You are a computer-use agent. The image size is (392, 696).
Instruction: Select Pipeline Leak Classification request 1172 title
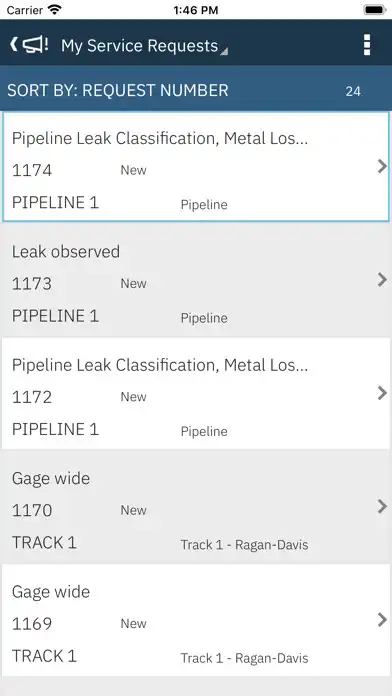160,365
